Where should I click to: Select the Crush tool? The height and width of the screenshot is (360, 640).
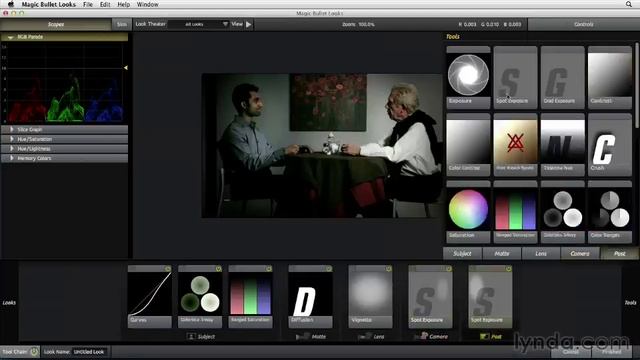click(x=610, y=144)
